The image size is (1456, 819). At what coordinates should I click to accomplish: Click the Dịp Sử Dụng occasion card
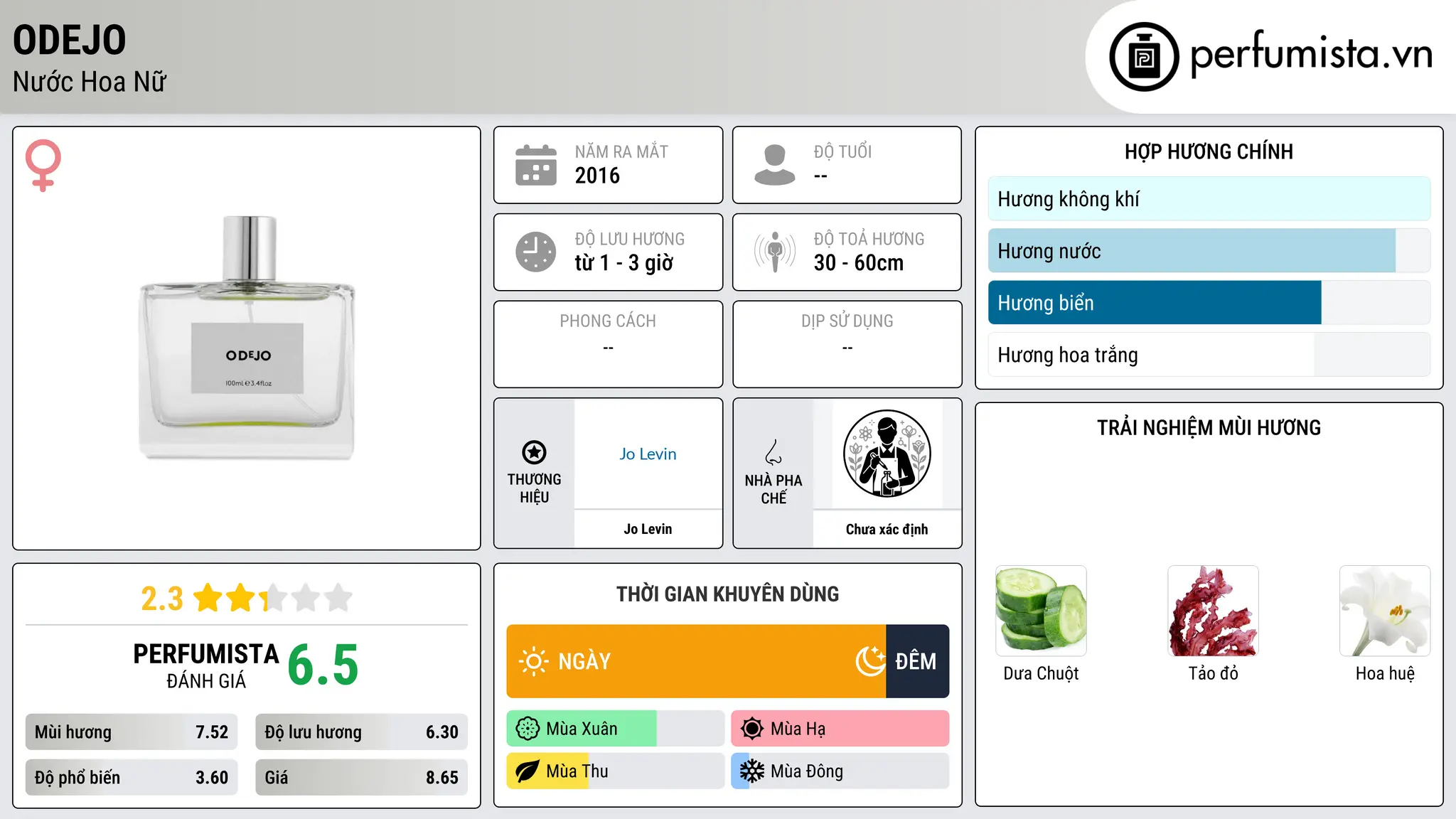pyautogui.click(x=847, y=344)
